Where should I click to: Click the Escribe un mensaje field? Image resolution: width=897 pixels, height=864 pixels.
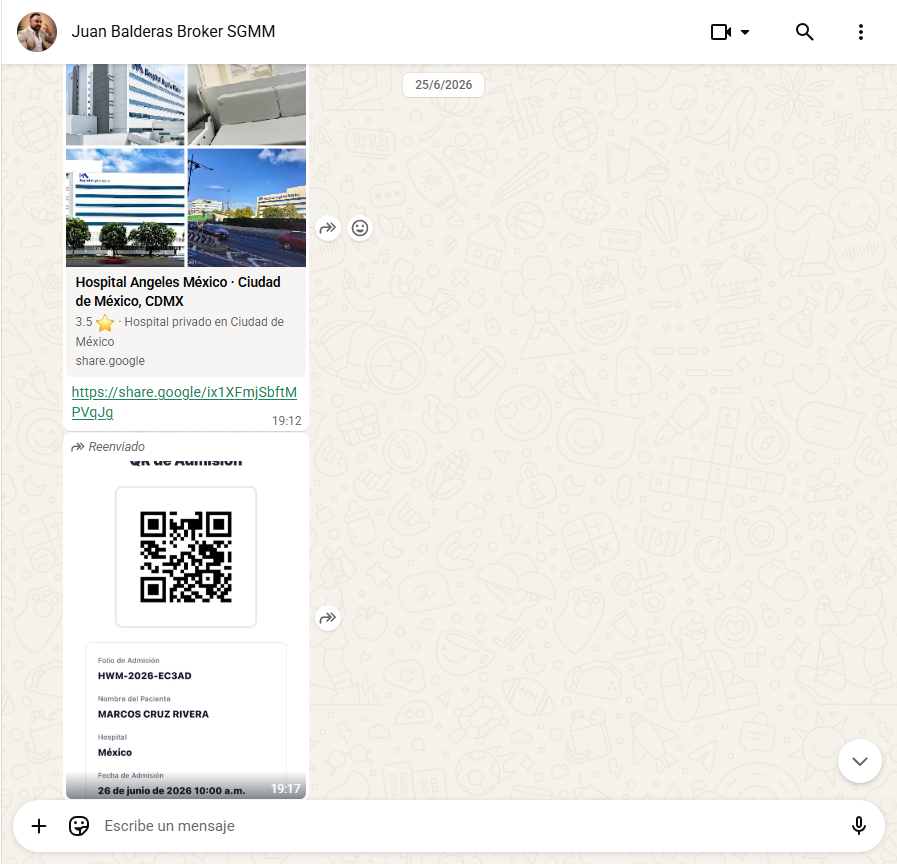469,826
